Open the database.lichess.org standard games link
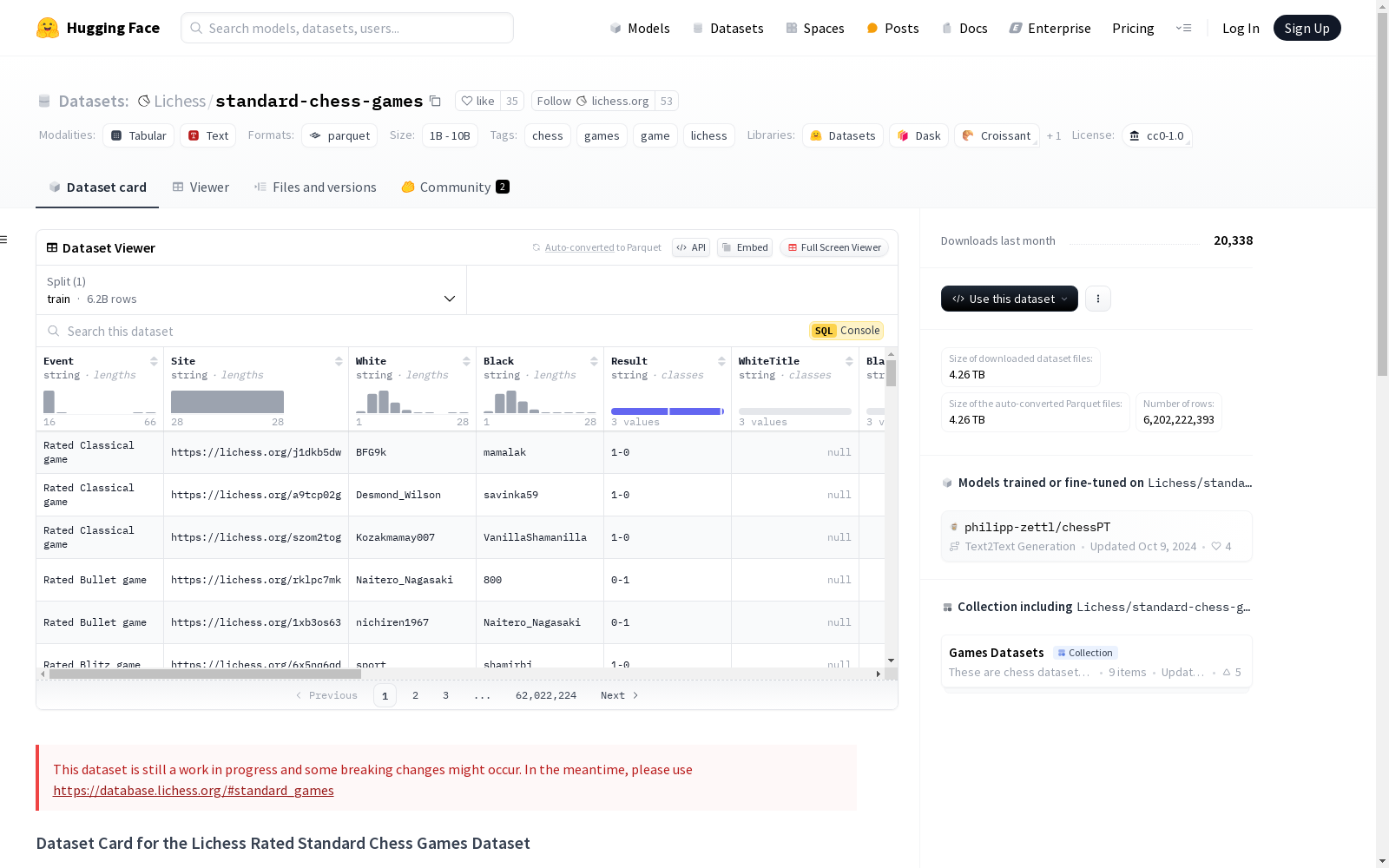This screenshot has width=1389, height=868. (x=194, y=790)
